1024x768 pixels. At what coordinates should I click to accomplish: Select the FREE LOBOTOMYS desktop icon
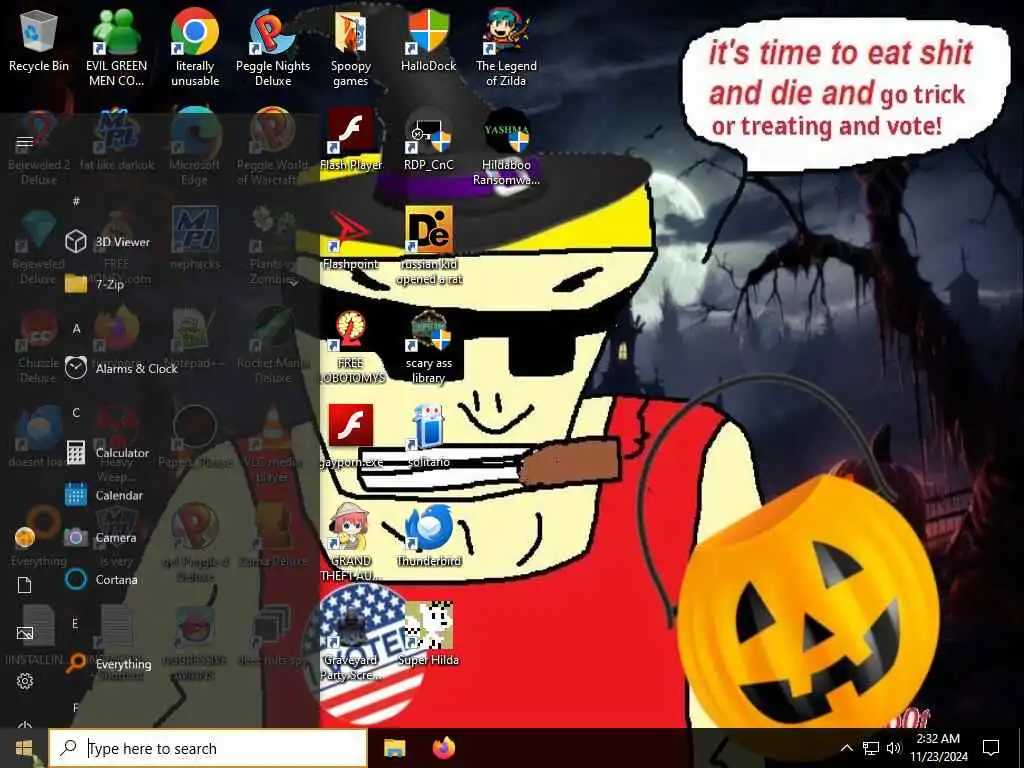351,346
